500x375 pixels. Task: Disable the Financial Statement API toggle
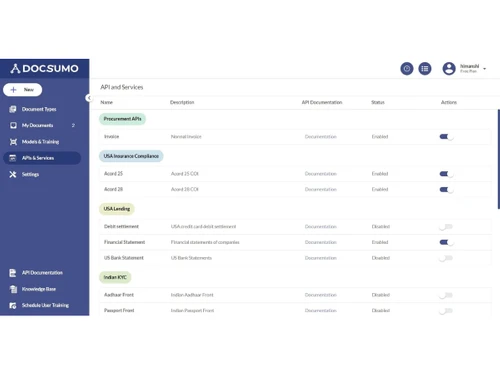[446, 242]
